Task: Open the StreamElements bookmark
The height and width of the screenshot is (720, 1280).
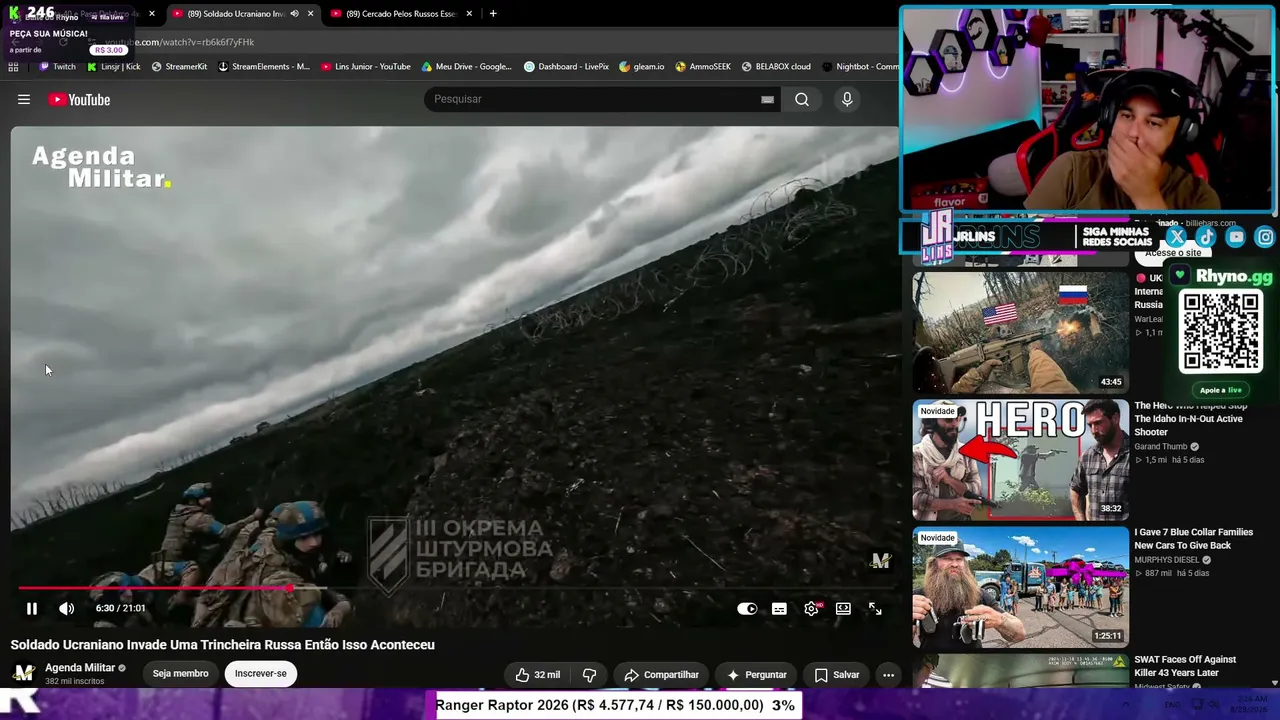Action: (x=264, y=67)
